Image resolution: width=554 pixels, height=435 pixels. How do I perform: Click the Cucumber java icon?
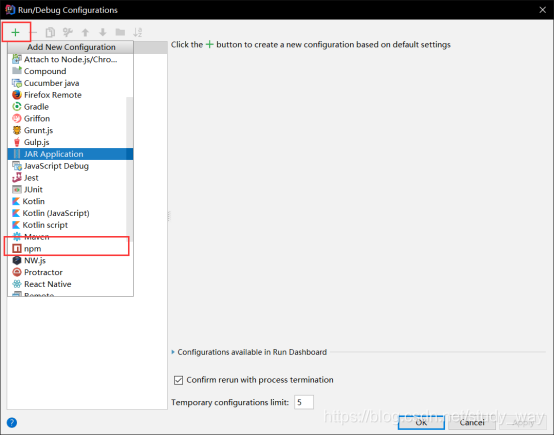(x=17, y=83)
